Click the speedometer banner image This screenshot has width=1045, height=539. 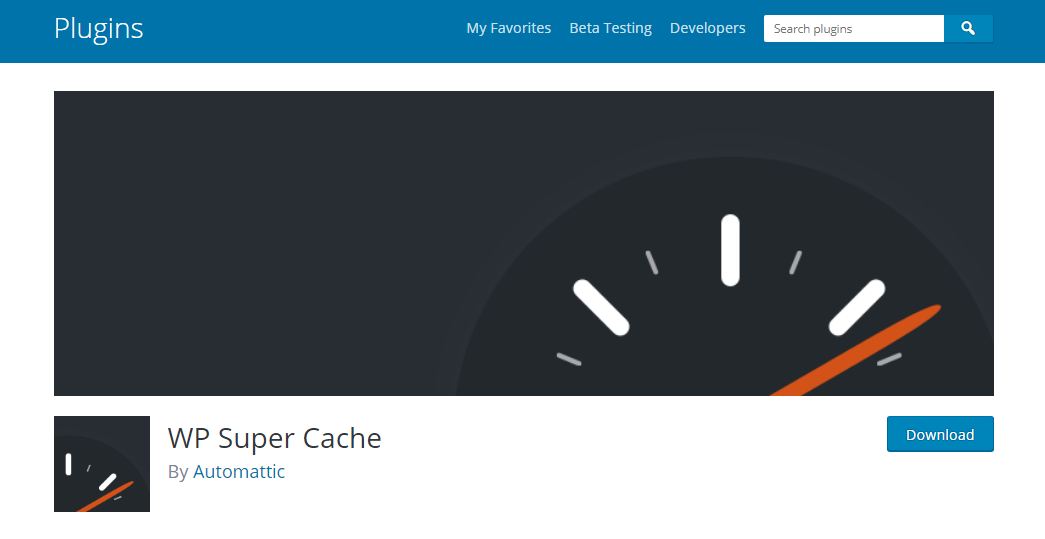[524, 243]
